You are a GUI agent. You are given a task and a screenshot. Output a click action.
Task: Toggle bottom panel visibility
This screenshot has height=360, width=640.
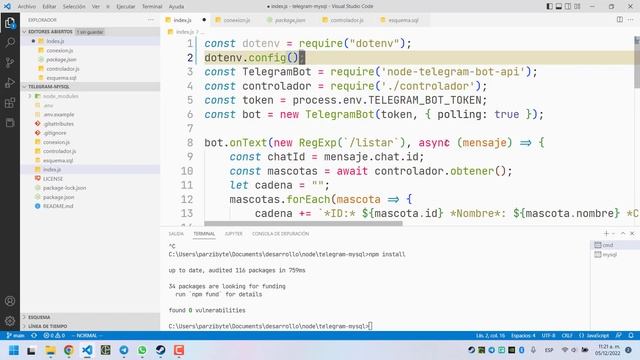pos(559,7)
